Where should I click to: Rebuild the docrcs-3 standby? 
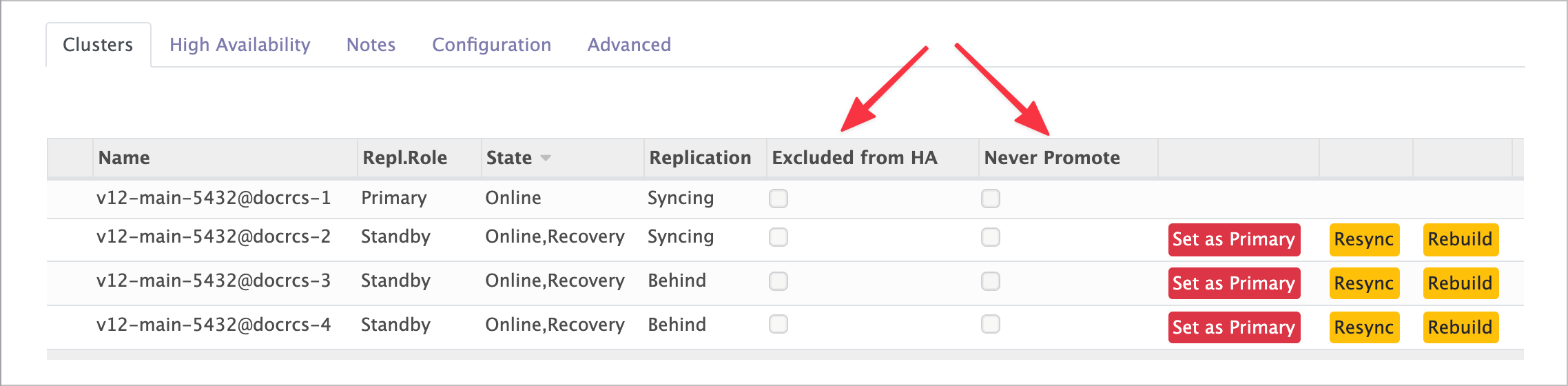click(x=1461, y=283)
